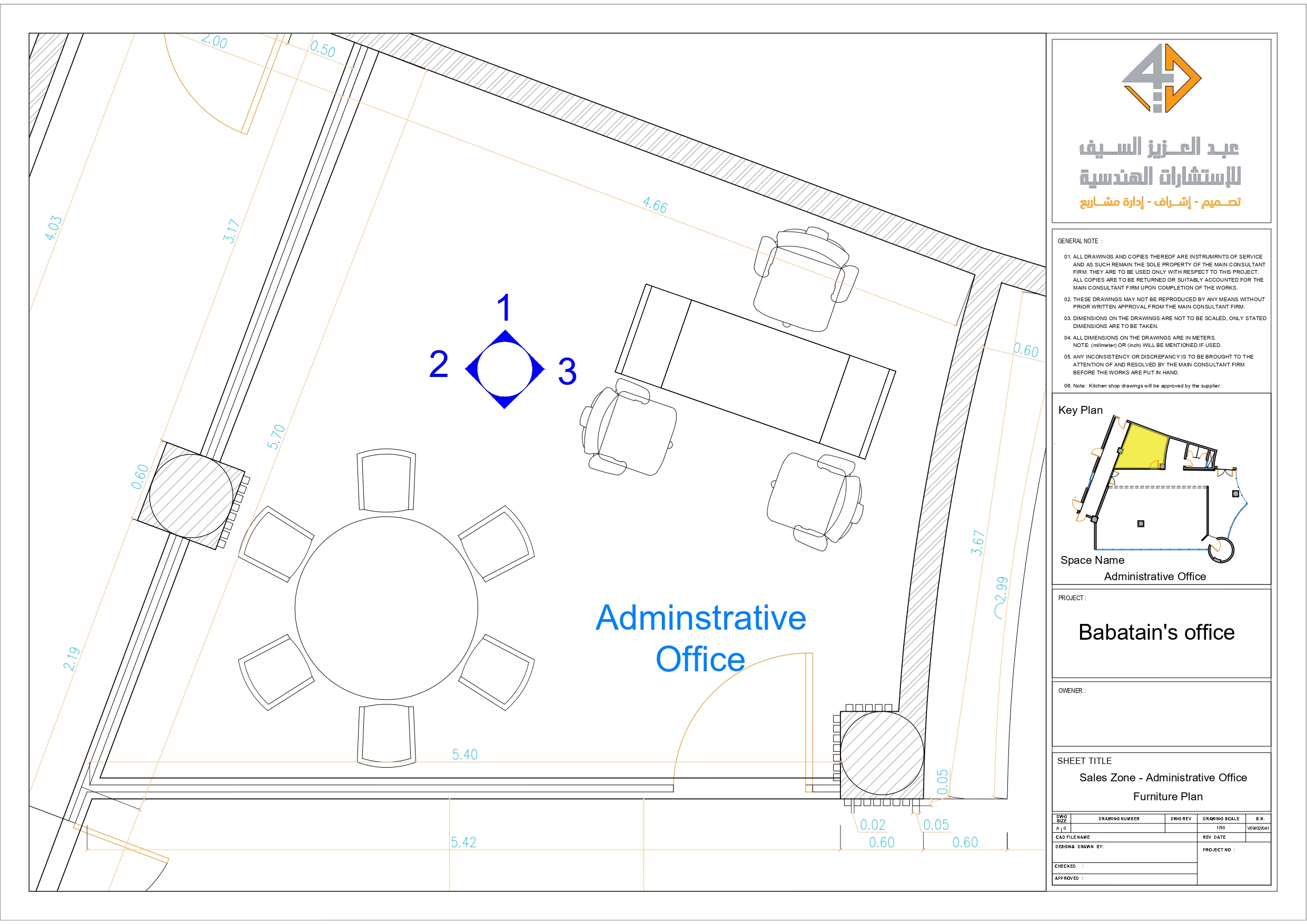The height and width of the screenshot is (924, 1307).
Task: Select the 'Administrative Office' space name label
Action: (x=1156, y=576)
